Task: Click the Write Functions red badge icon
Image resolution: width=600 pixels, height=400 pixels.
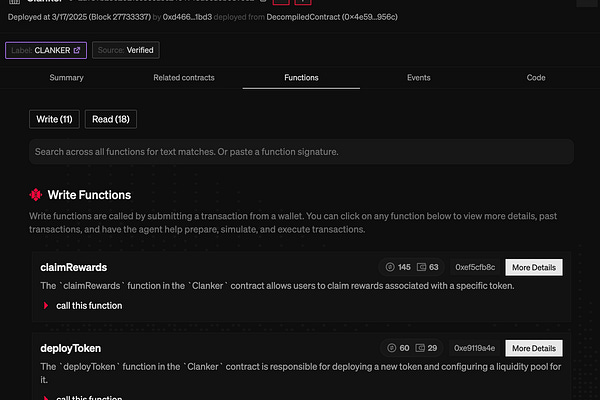Action: (x=36, y=195)
